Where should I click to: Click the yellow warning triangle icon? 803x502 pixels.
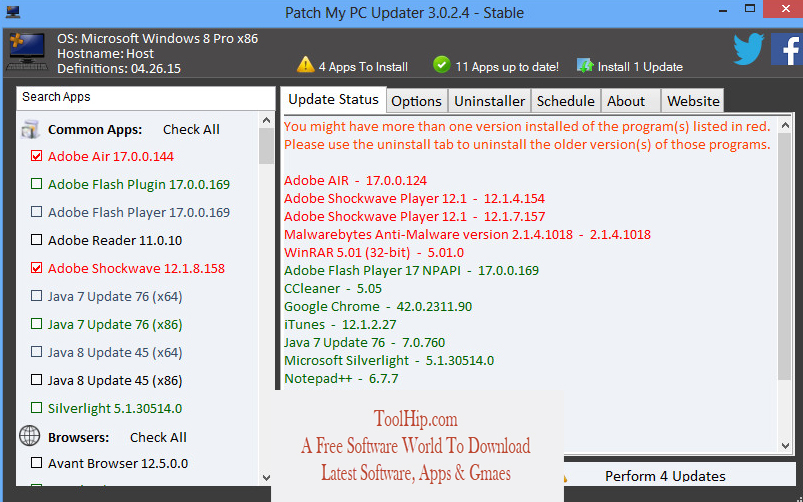coord(305,65)
